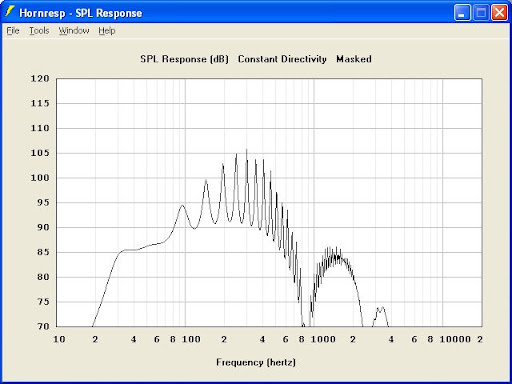The image size is (512, 384).
Task: Click the Hornresp lightning app icon
Action: click(x=10, y=12)
